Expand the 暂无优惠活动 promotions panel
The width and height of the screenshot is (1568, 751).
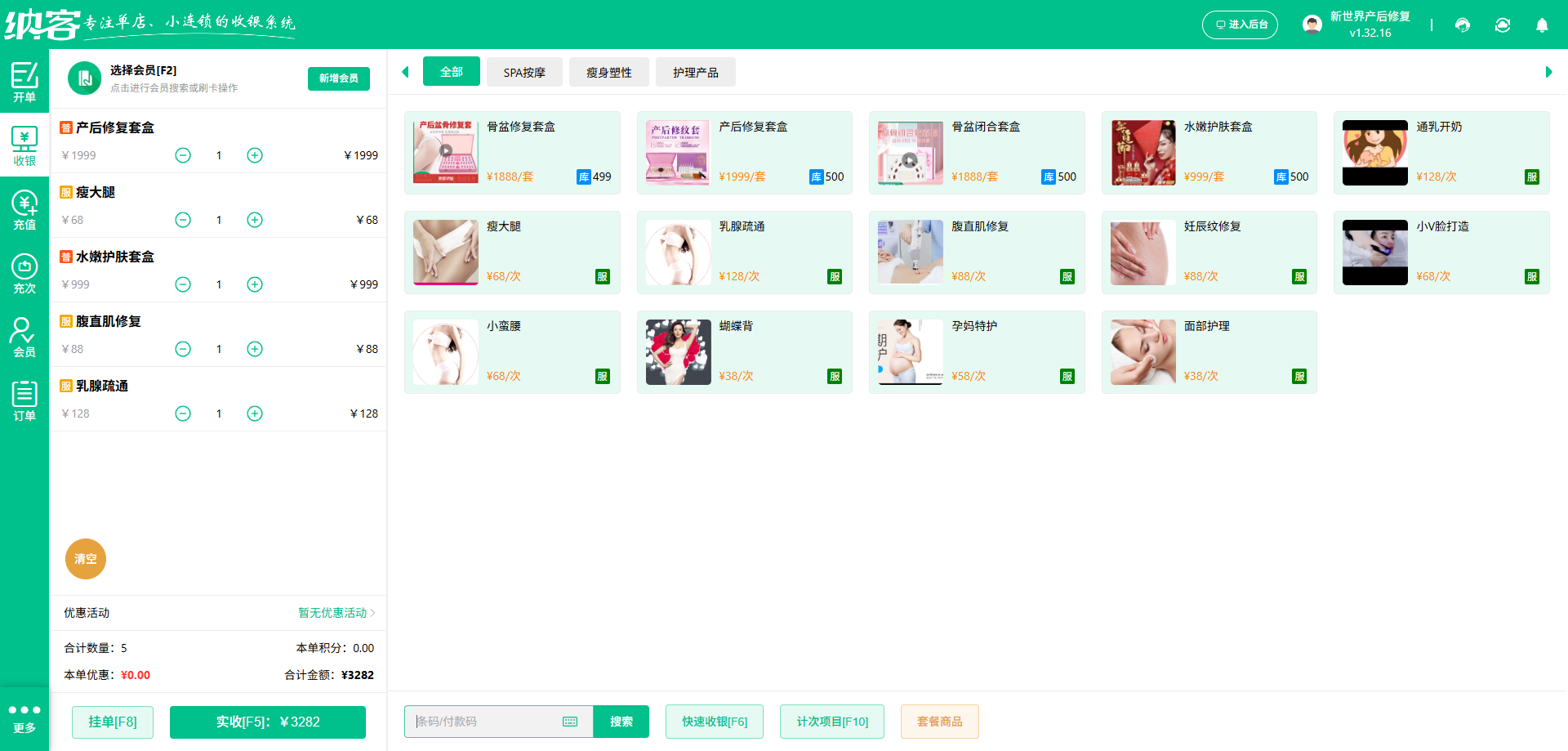(335, 613)
